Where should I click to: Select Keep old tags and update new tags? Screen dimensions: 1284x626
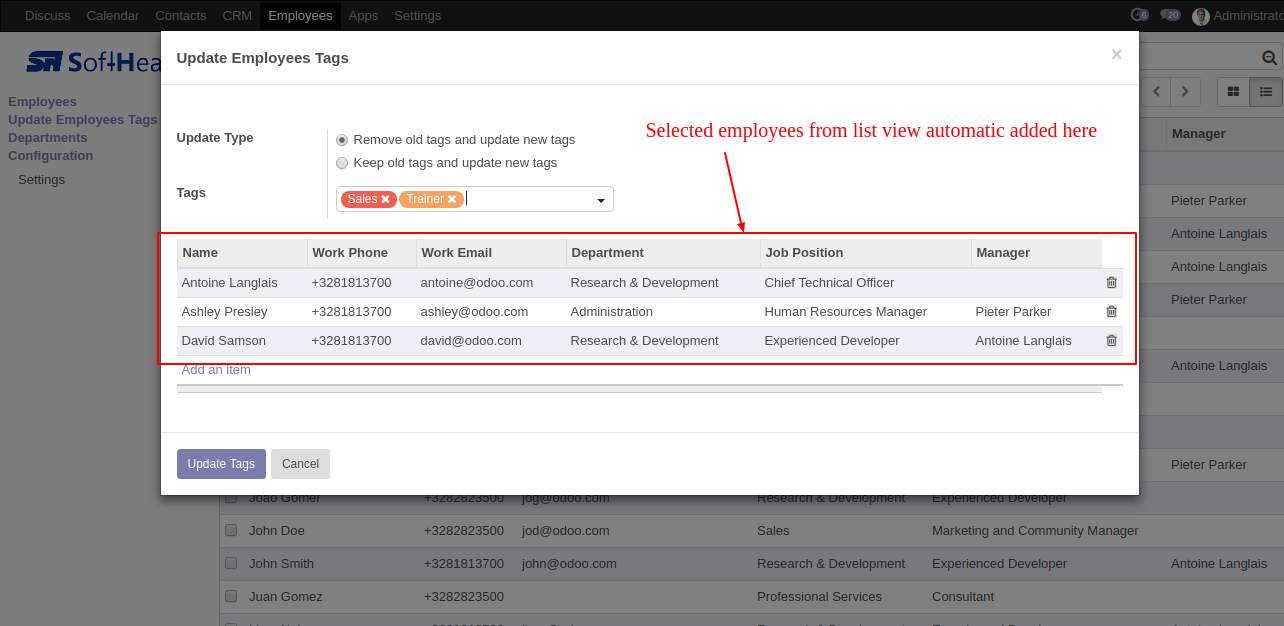(342, 163)
